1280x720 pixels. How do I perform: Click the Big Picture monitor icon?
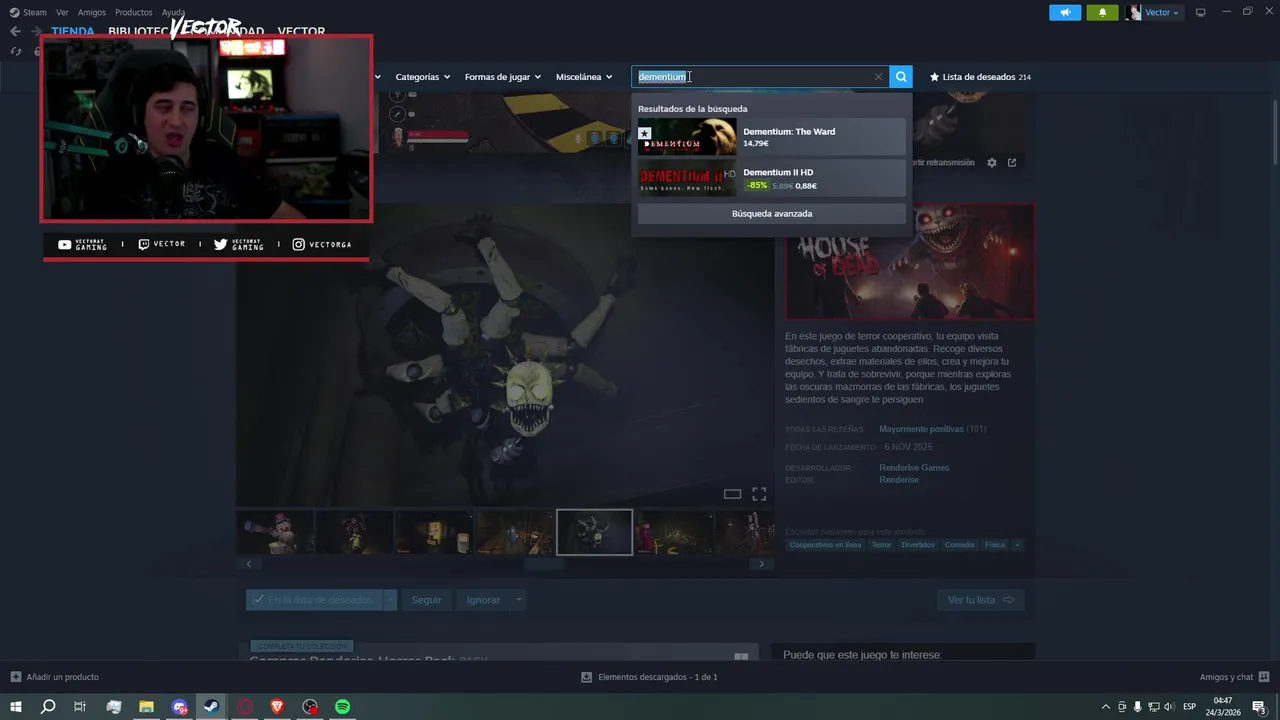(1201, 12)
